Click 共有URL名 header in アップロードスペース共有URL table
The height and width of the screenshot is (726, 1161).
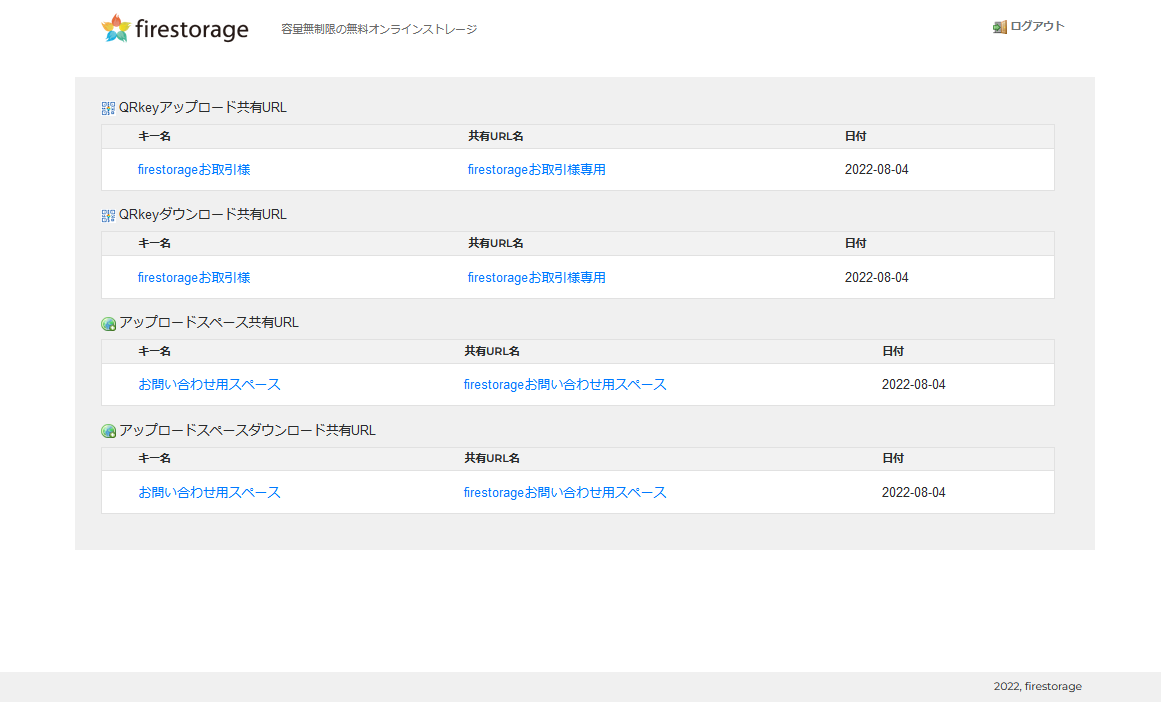[492, 351]
